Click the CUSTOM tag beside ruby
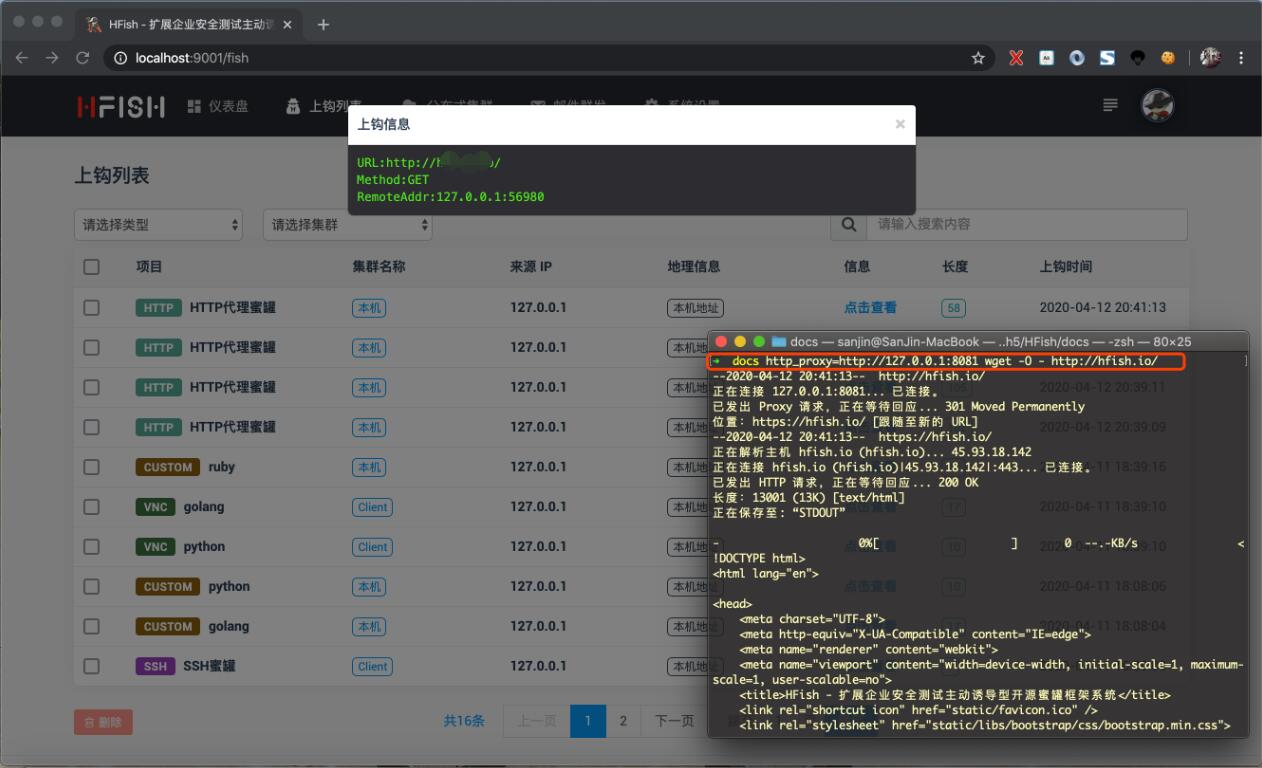Viewport: 1262px width, 768px height. tap(167, 467)
